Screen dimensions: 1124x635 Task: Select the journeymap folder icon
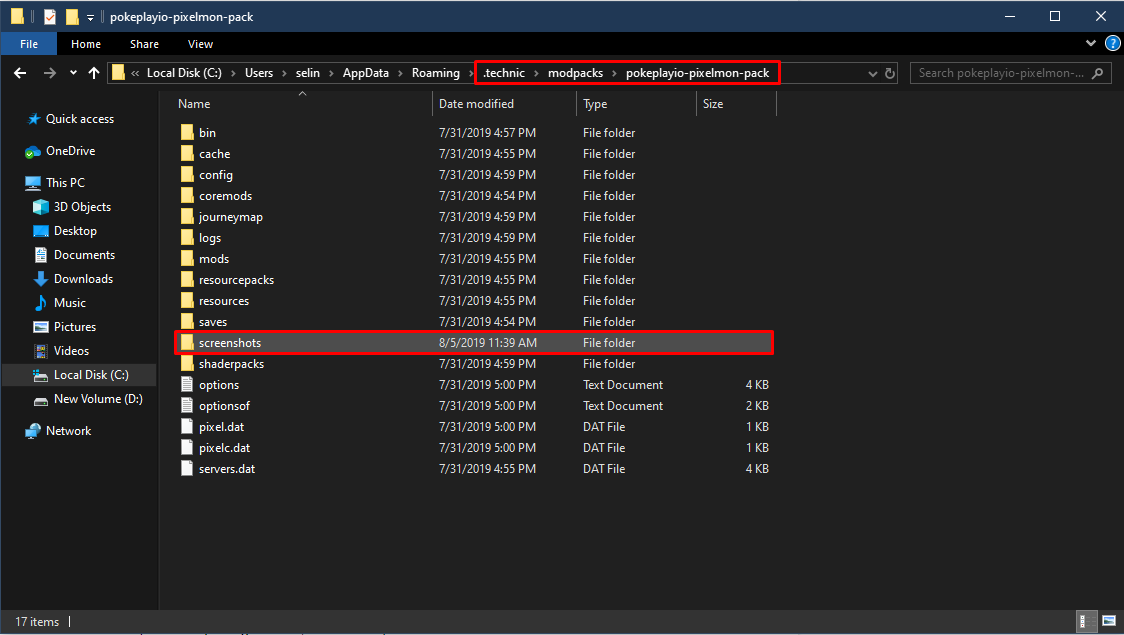[x=187, y=216]
